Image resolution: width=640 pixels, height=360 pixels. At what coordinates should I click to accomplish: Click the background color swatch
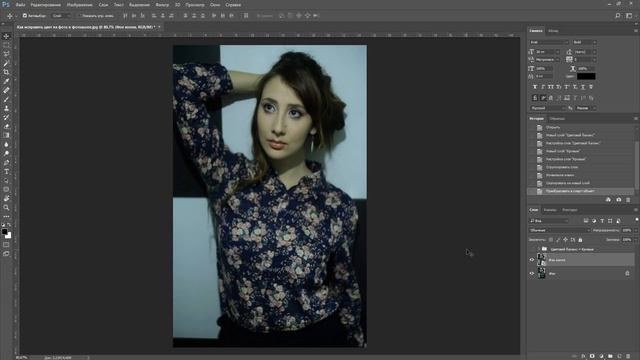pyautogui.click(x=9, y=236)
